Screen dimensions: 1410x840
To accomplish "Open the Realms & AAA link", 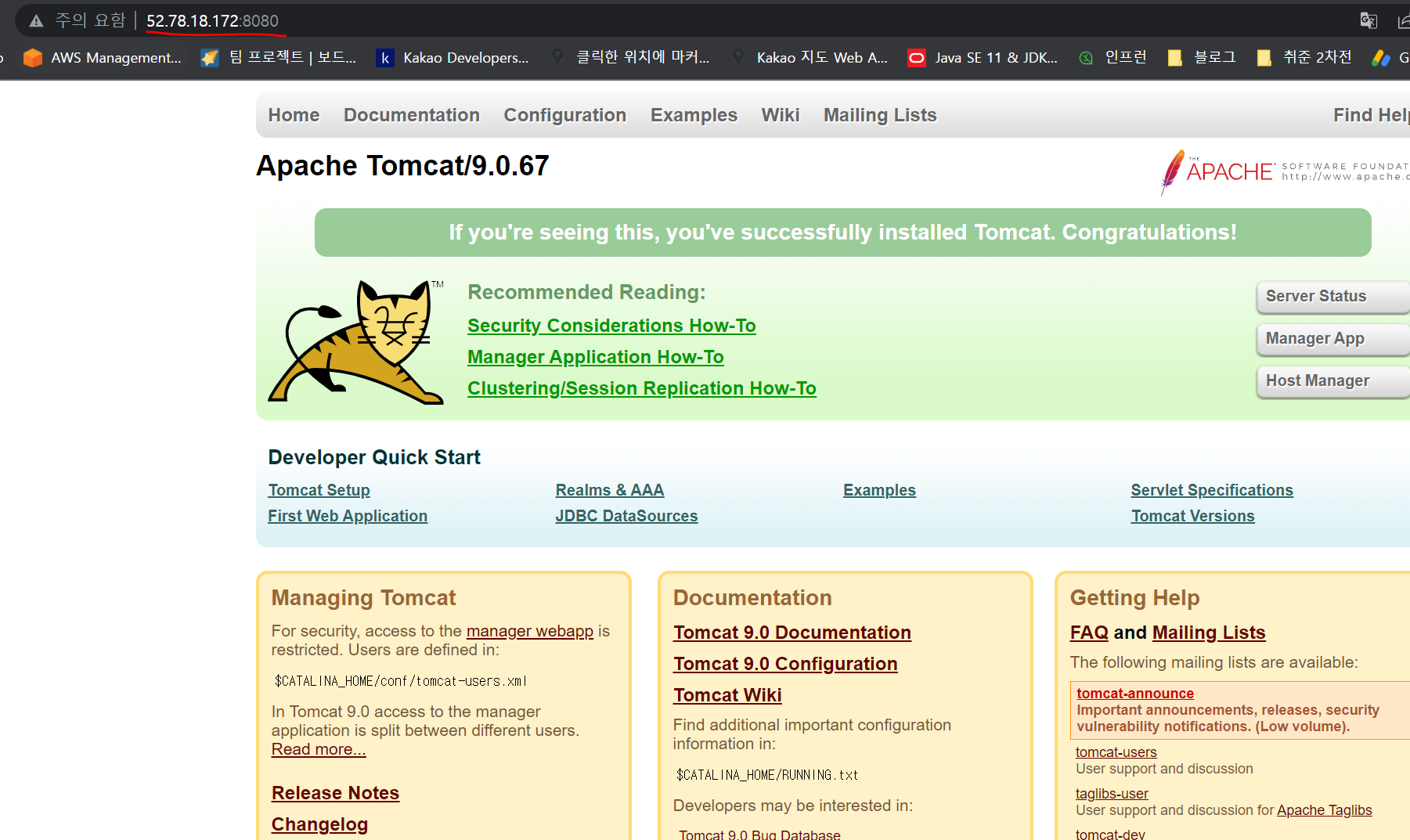I will [610, 490].
